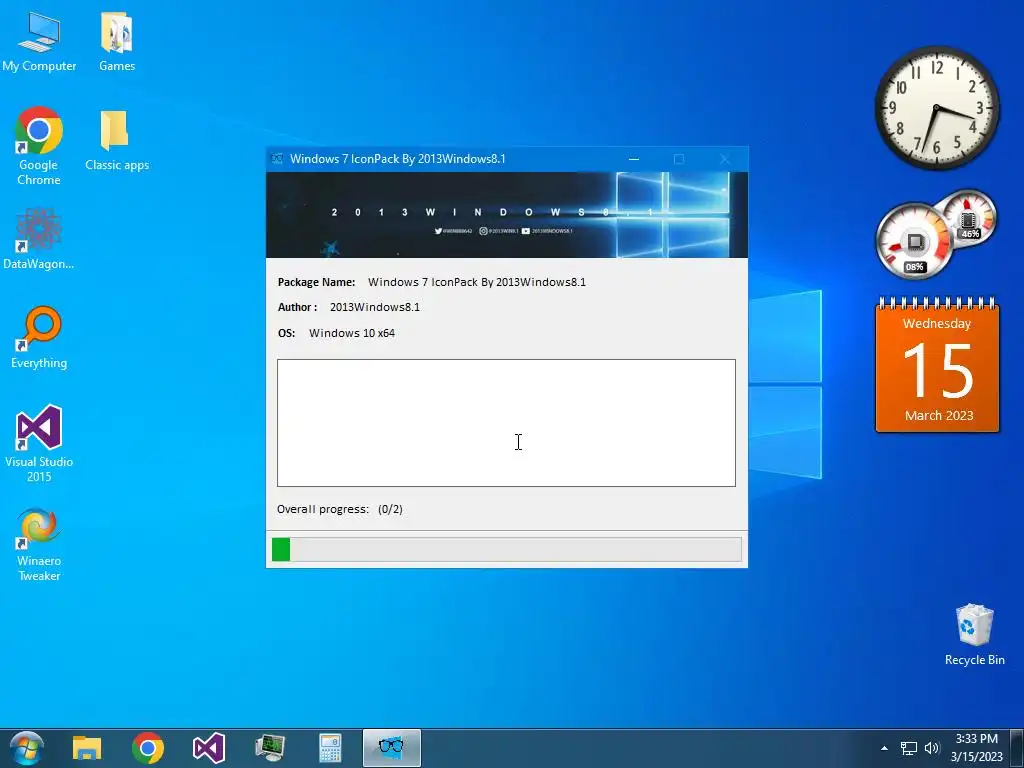The image size is (1024, 768).
Task: Launch Winaero Tweaker from the desktop
Action: pyautogui.click(x=39, y=545)
